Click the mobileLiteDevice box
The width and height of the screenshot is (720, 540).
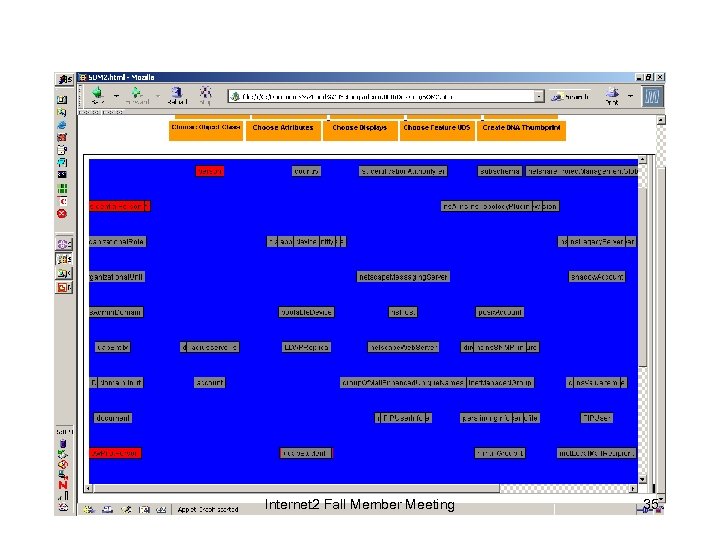pos(306,312)
